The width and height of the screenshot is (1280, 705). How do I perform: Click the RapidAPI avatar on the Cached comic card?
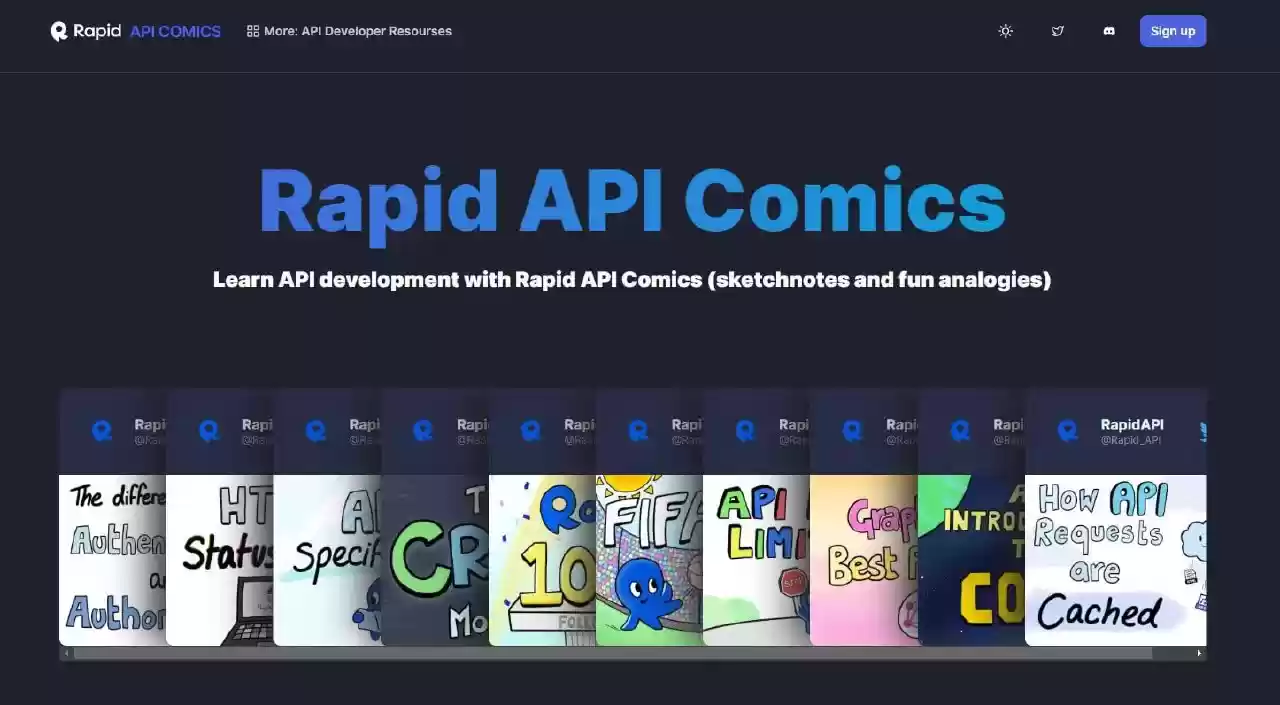click(1068, 431)
